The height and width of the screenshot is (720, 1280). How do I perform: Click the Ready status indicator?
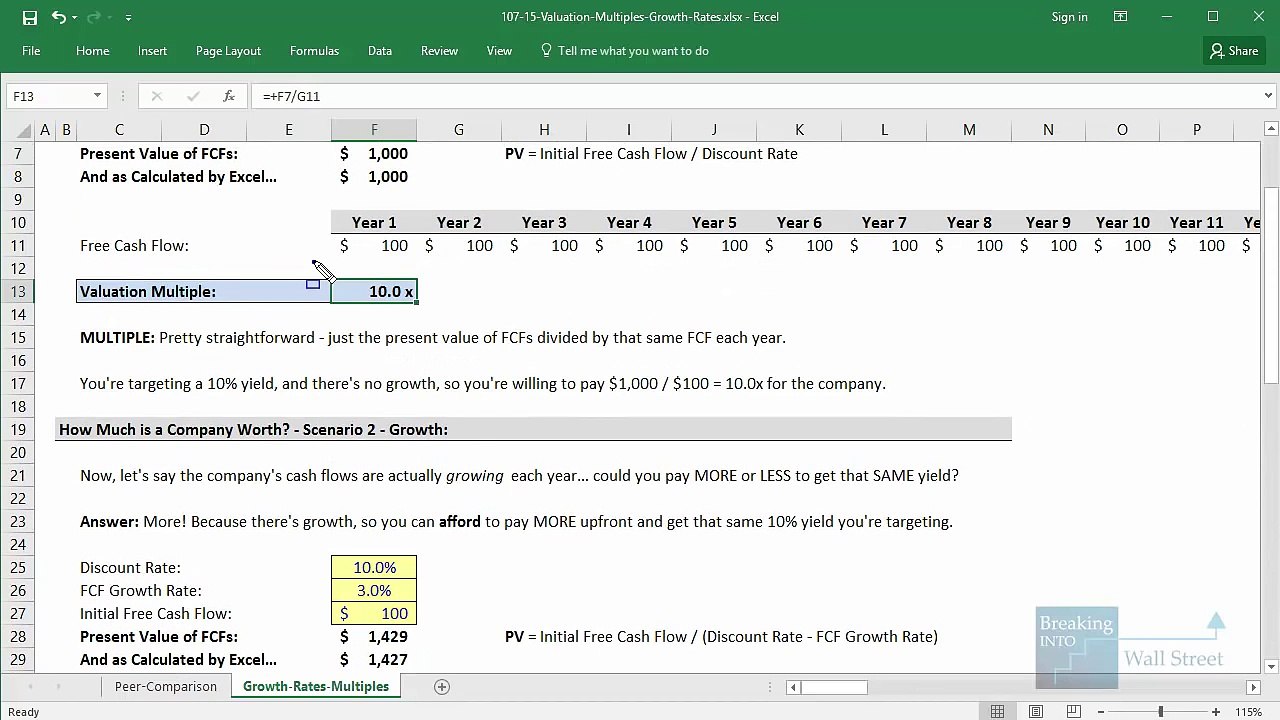24,712
